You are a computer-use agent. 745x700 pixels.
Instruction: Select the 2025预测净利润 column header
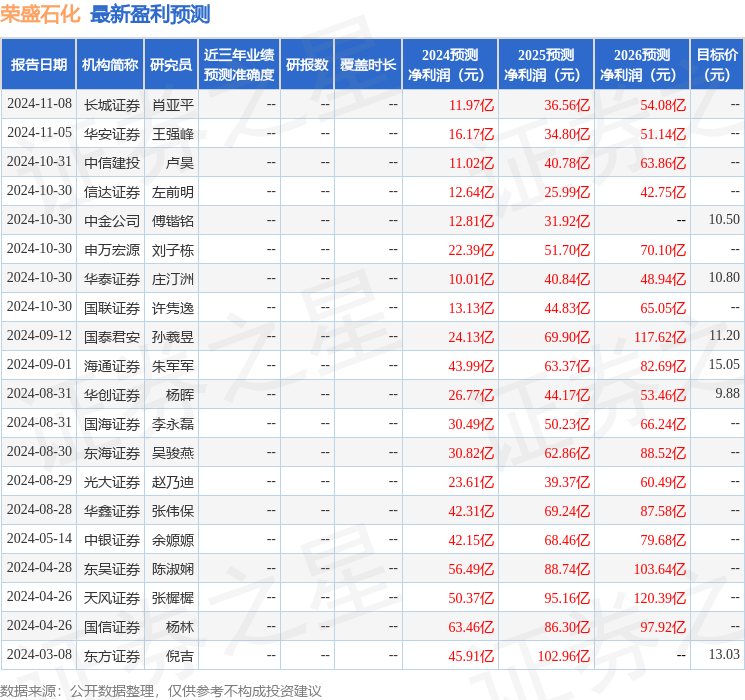click(x=546, y=65)
